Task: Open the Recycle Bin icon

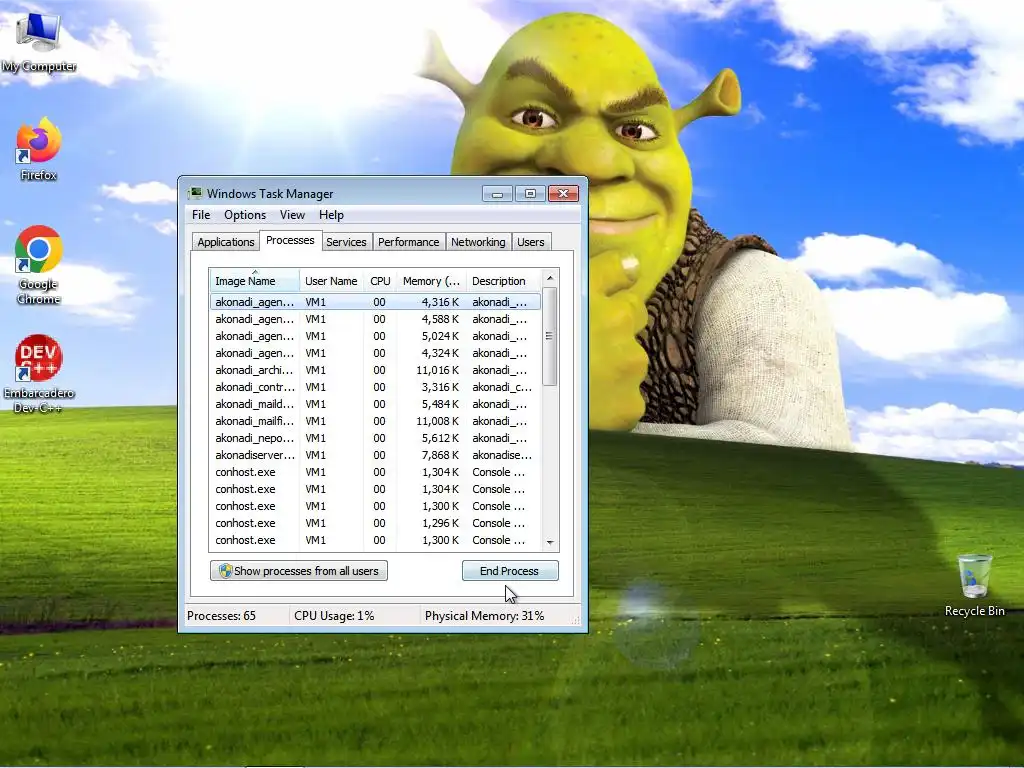Action: tap(974, 585)
